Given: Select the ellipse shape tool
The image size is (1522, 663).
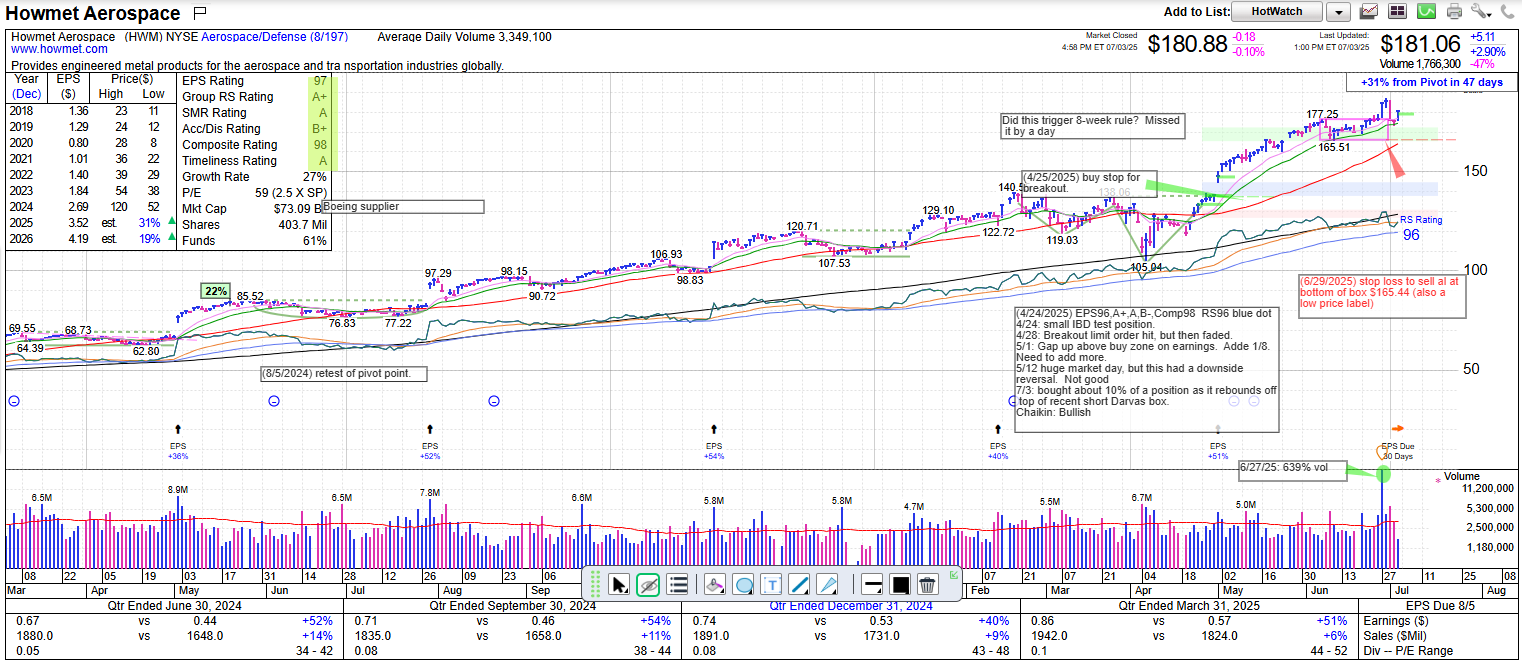Looking at the screenshot, I should tap(743, 585).
